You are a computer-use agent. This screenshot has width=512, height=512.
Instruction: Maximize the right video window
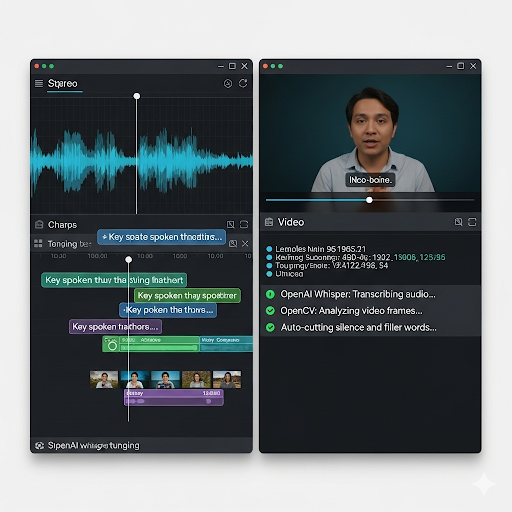461,66
